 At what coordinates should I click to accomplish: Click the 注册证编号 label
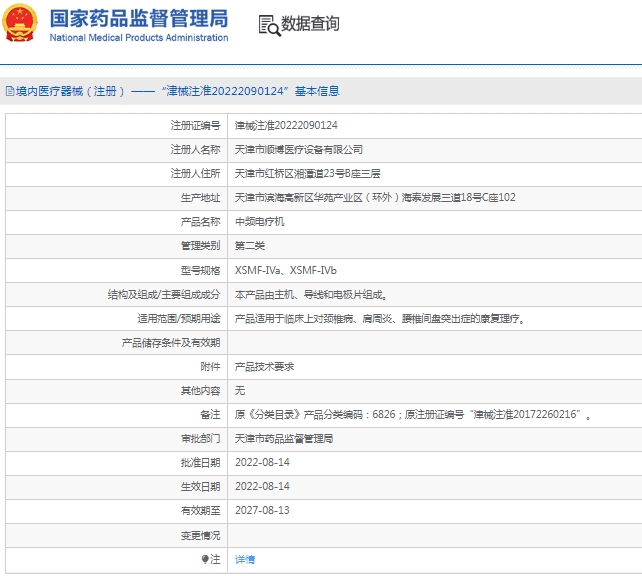[x=195, y=125]
